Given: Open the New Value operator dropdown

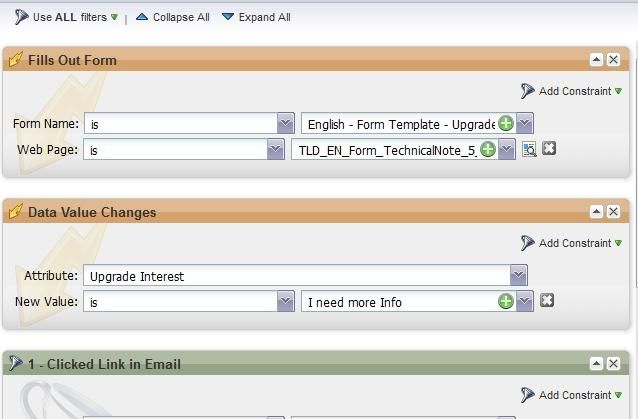Looking at the screenshot, I should [285, 301].
